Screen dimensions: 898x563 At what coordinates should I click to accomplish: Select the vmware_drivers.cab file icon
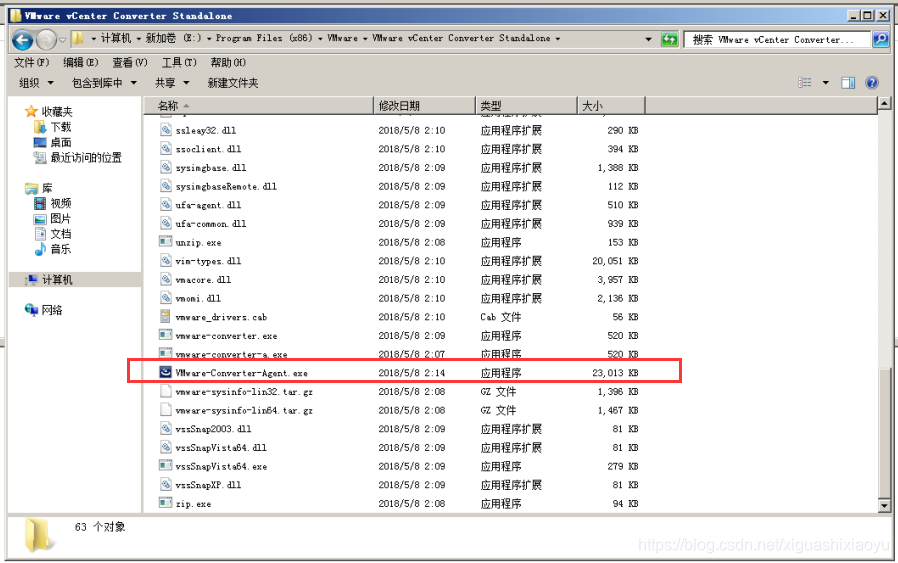(x=166, y=316)
